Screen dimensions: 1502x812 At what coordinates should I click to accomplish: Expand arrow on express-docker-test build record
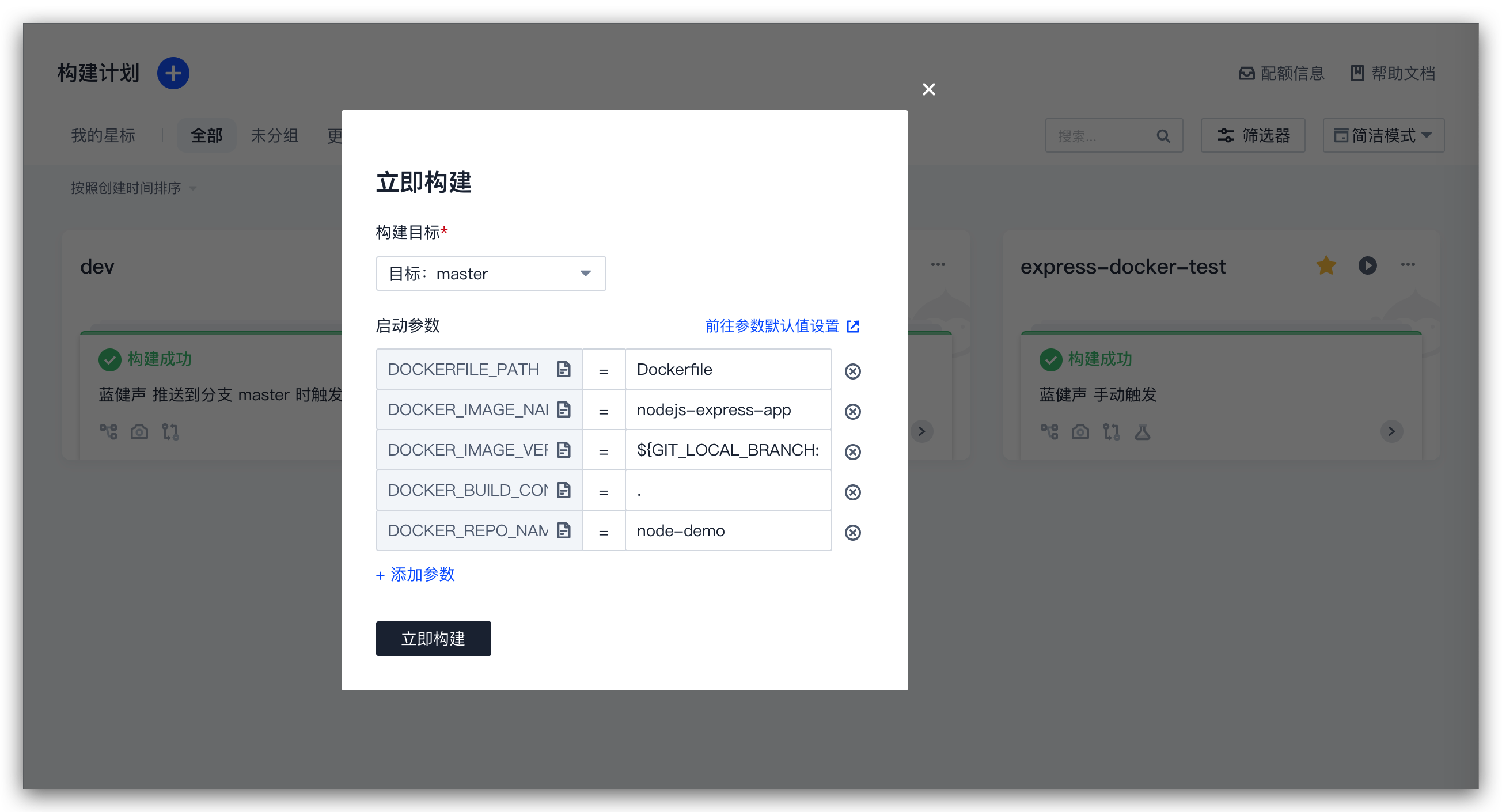coord(1391,431)
